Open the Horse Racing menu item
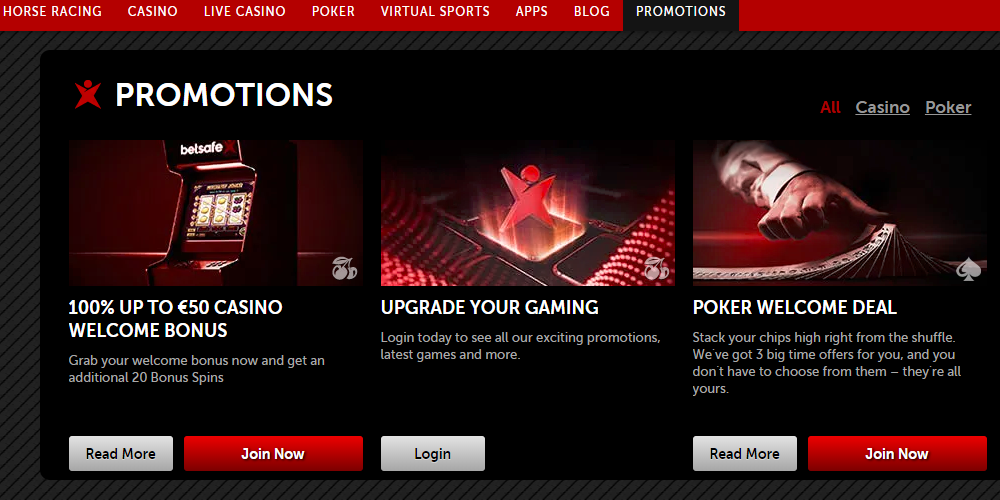 (52, 11)
